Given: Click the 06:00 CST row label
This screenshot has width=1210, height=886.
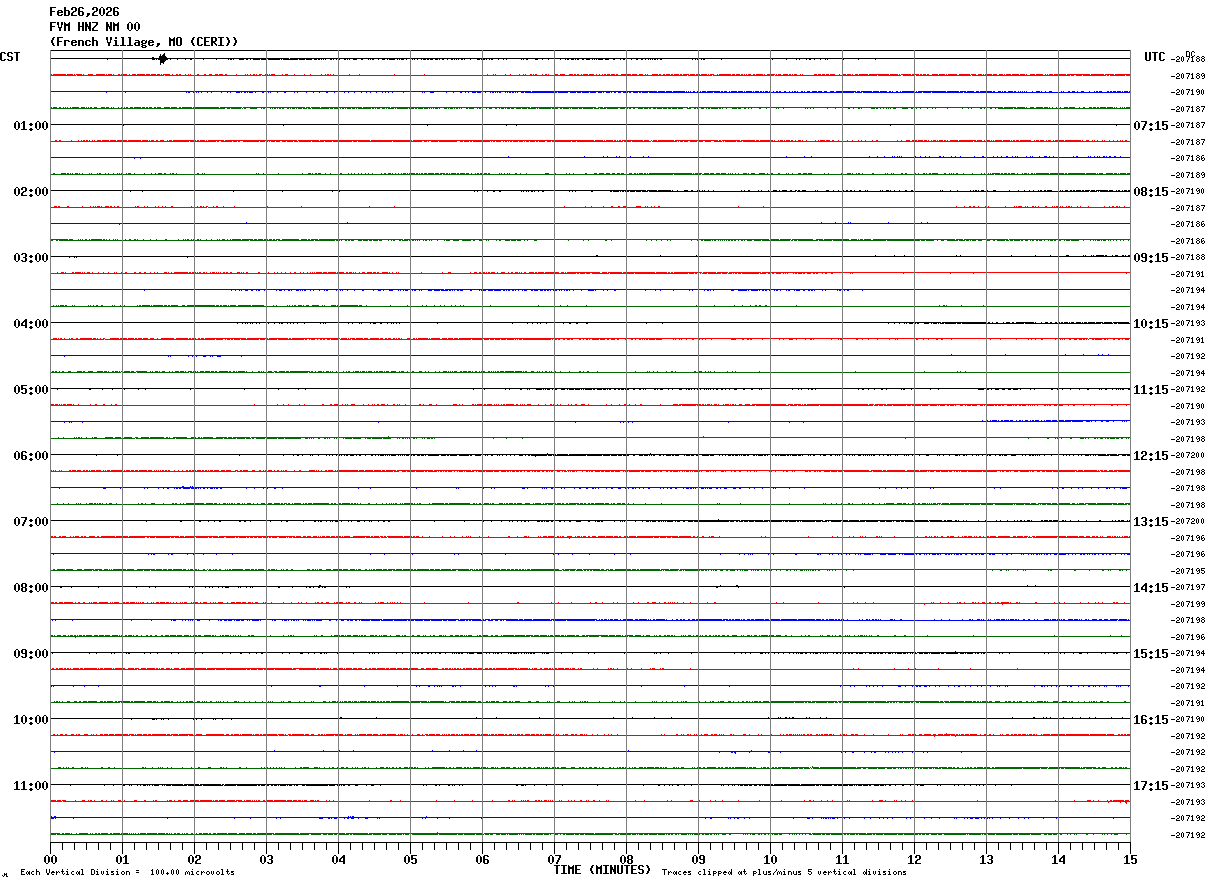Looking at the screenshot, I should tap(31, 456).
